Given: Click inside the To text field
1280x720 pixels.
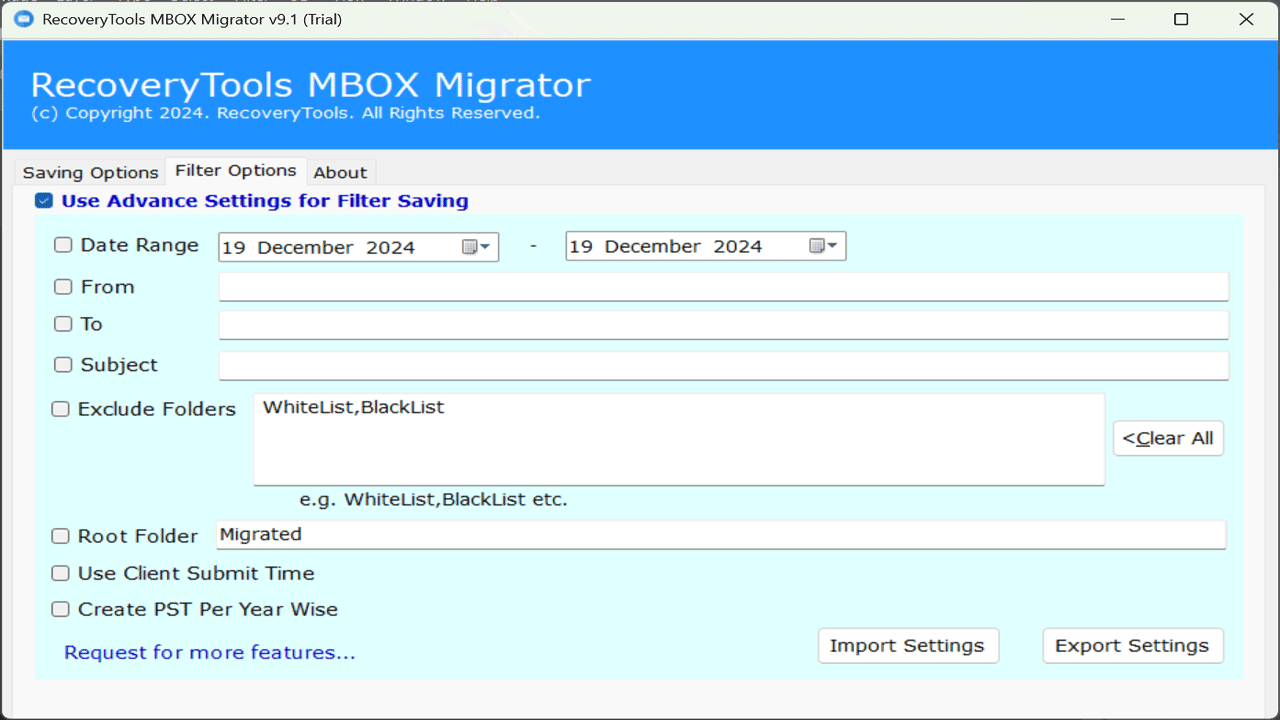Looking at the screenshot, I should pyautogui.click(x=723, y=325).
